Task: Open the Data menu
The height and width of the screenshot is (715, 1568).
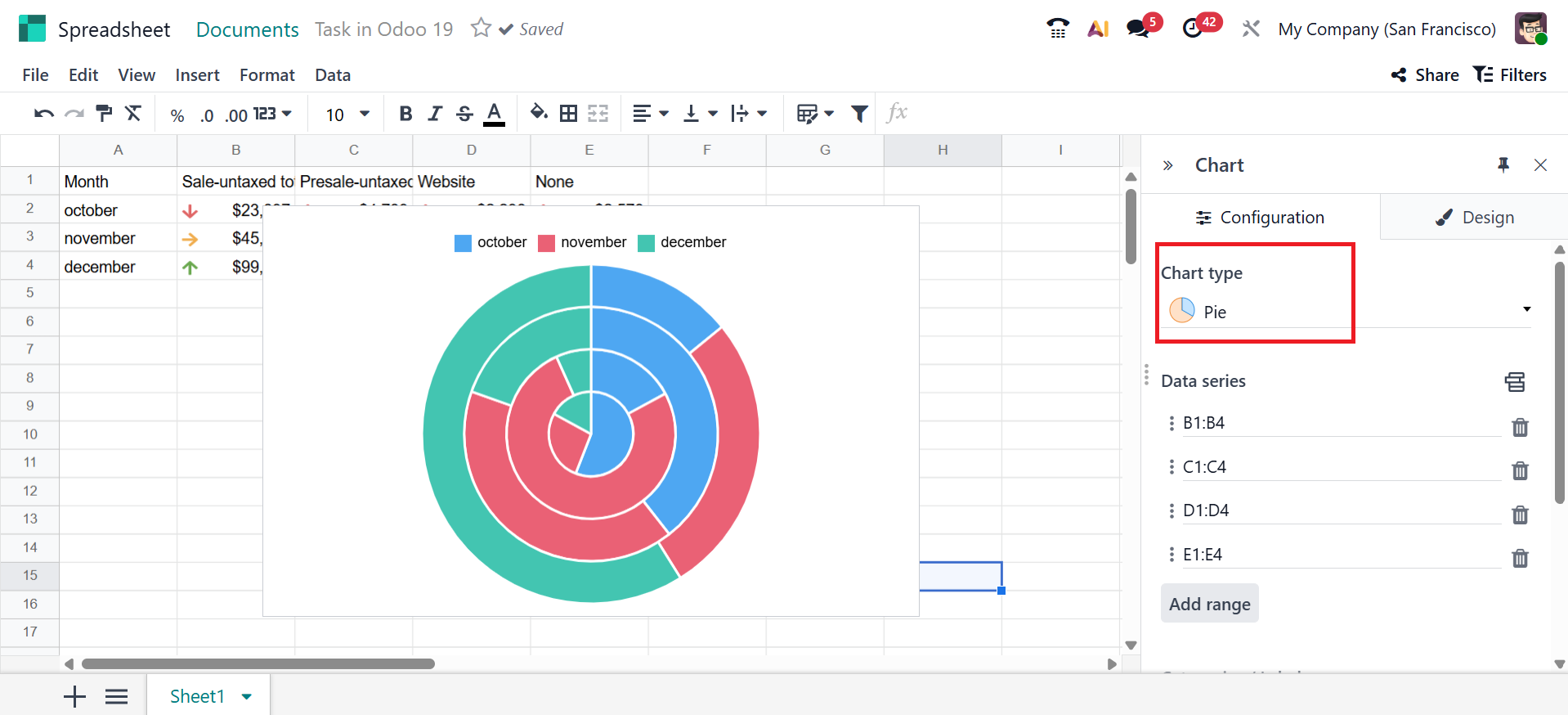Action: point(333,75)
